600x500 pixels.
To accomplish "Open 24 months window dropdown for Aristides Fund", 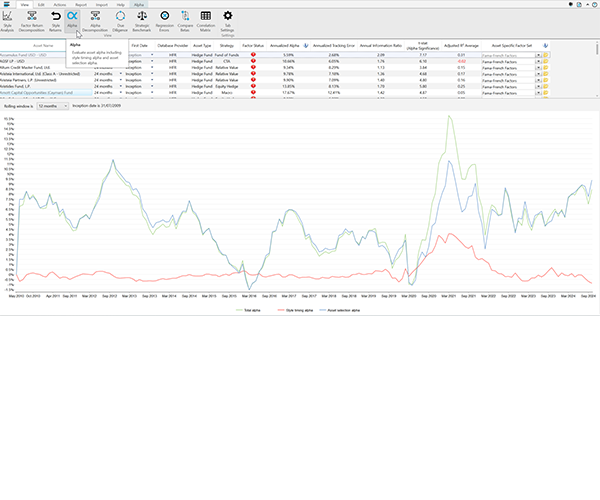I will point(121,86).
